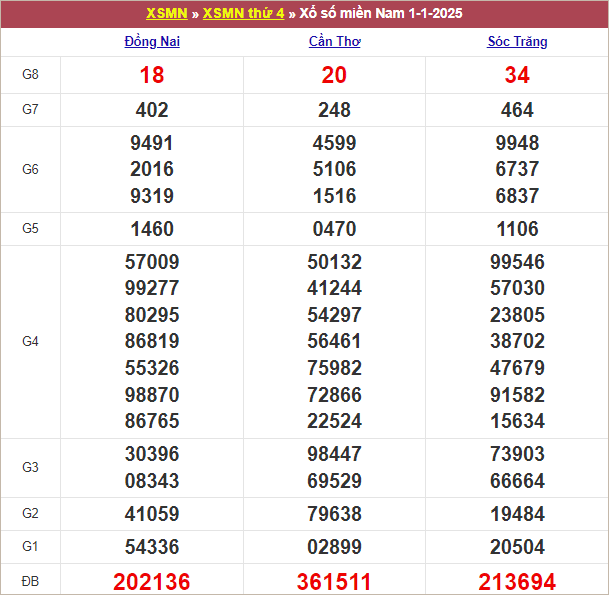The image size is (609, 595).
Task: Select the G2 row label
Action: coord(30,513)
